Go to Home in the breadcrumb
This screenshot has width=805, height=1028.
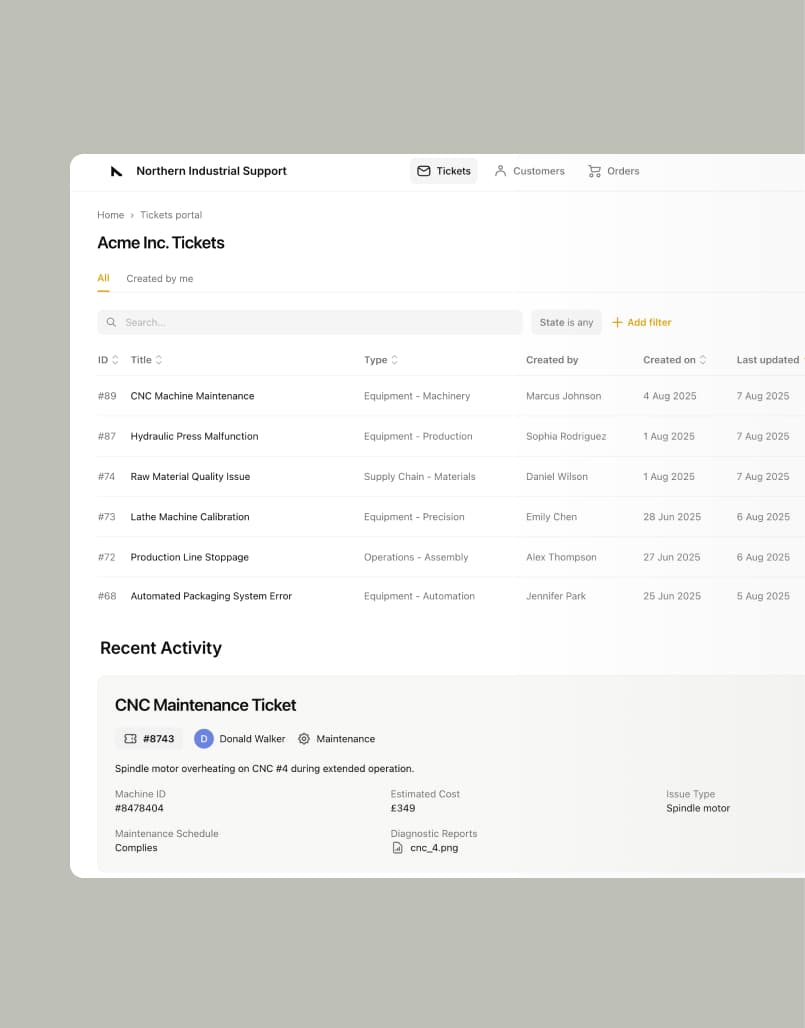tap(110, 215)
